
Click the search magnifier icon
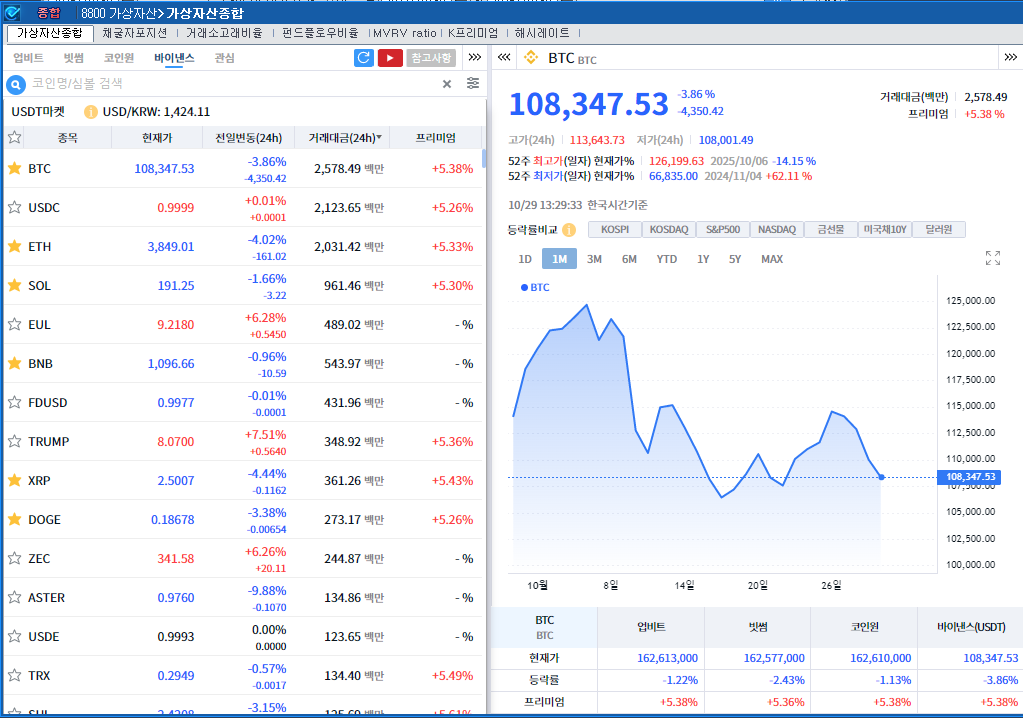(14, 83)
